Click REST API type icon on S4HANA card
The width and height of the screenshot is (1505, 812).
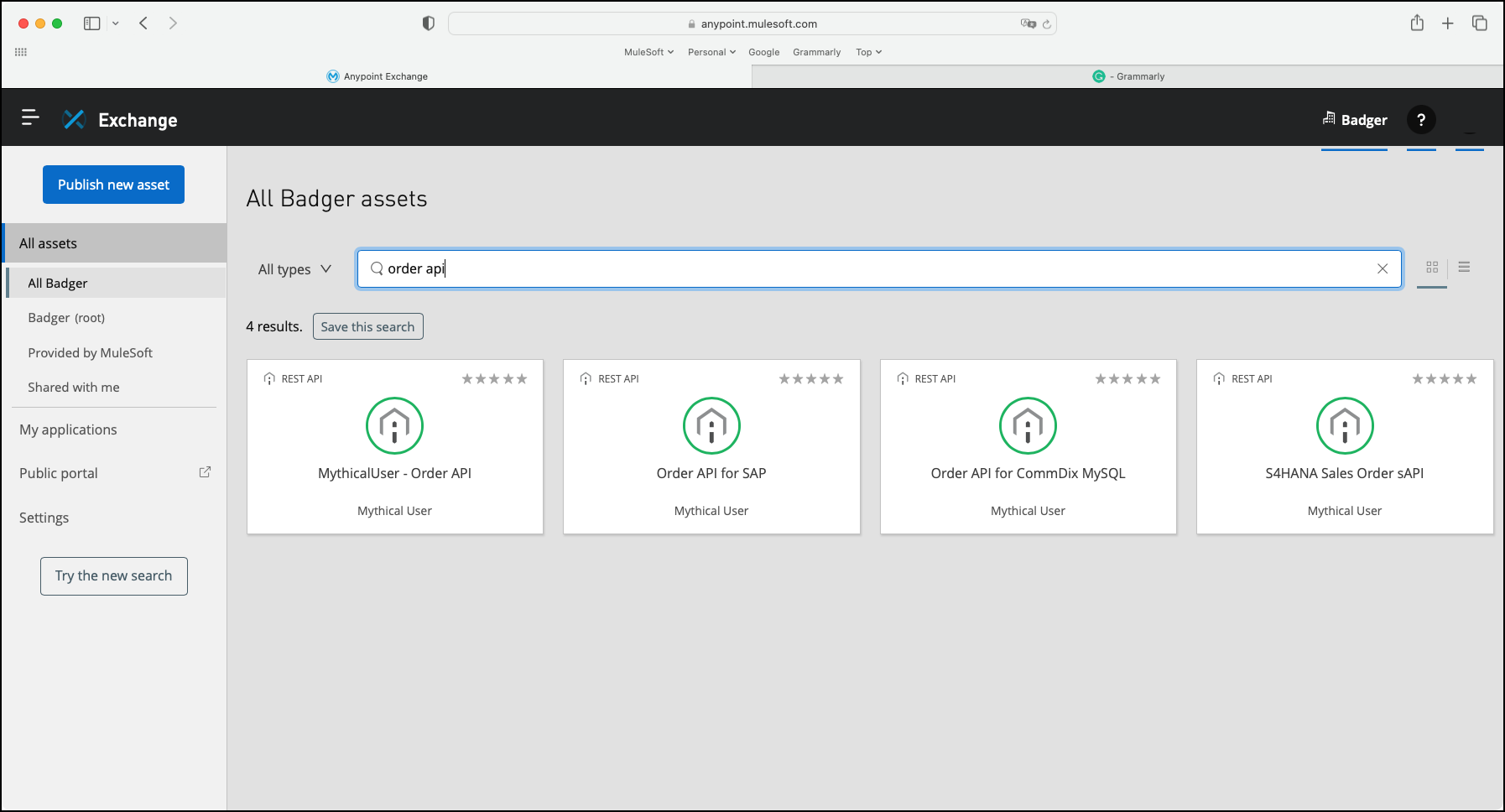coord(1219,378)
